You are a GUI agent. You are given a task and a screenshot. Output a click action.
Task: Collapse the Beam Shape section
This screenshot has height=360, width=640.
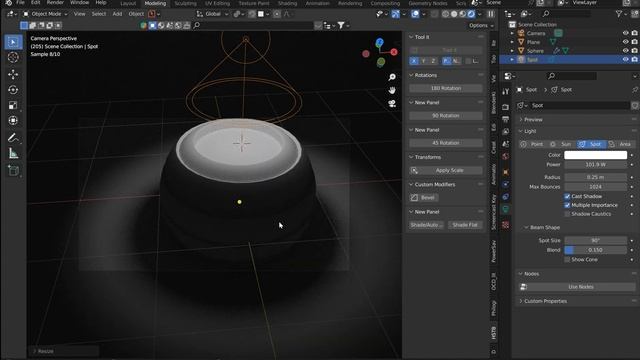coord(527,227)
